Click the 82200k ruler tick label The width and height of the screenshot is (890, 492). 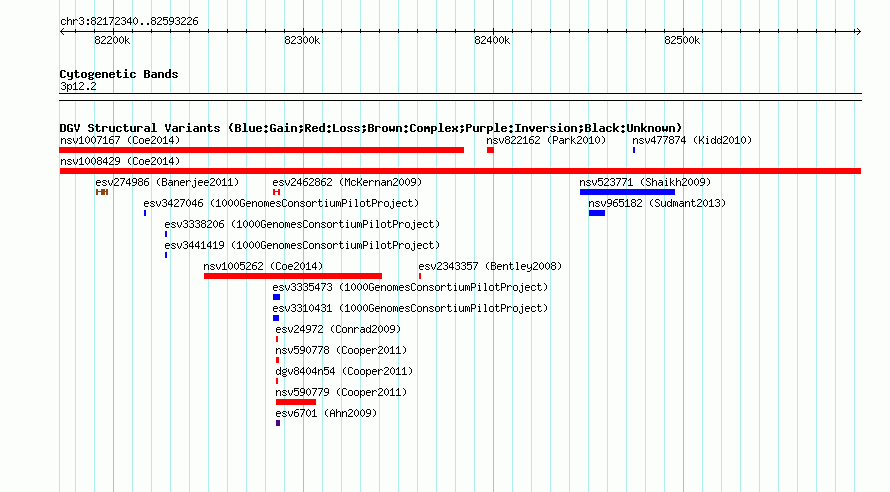point(112,40)
